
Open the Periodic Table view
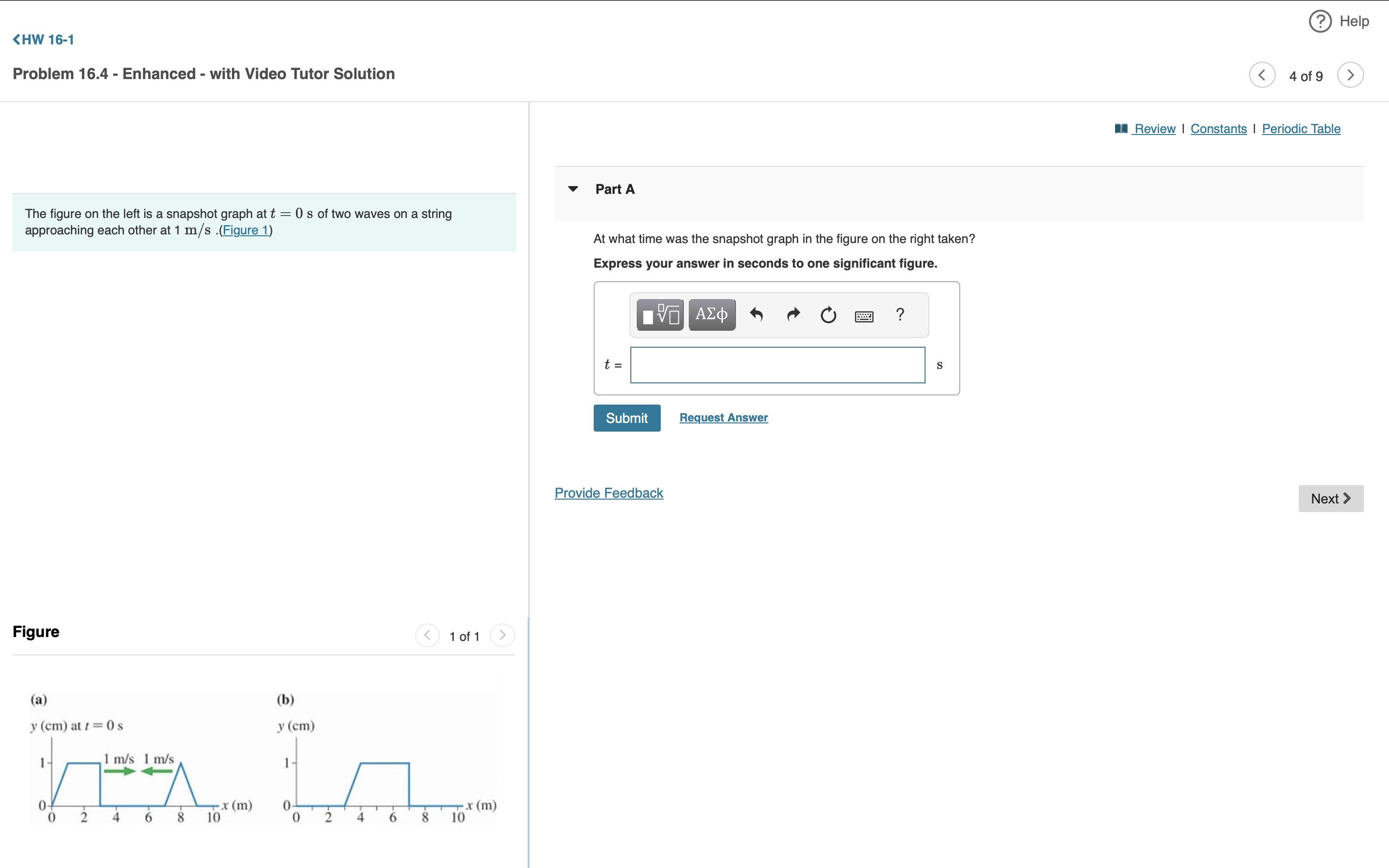[x=1300, y=129]
